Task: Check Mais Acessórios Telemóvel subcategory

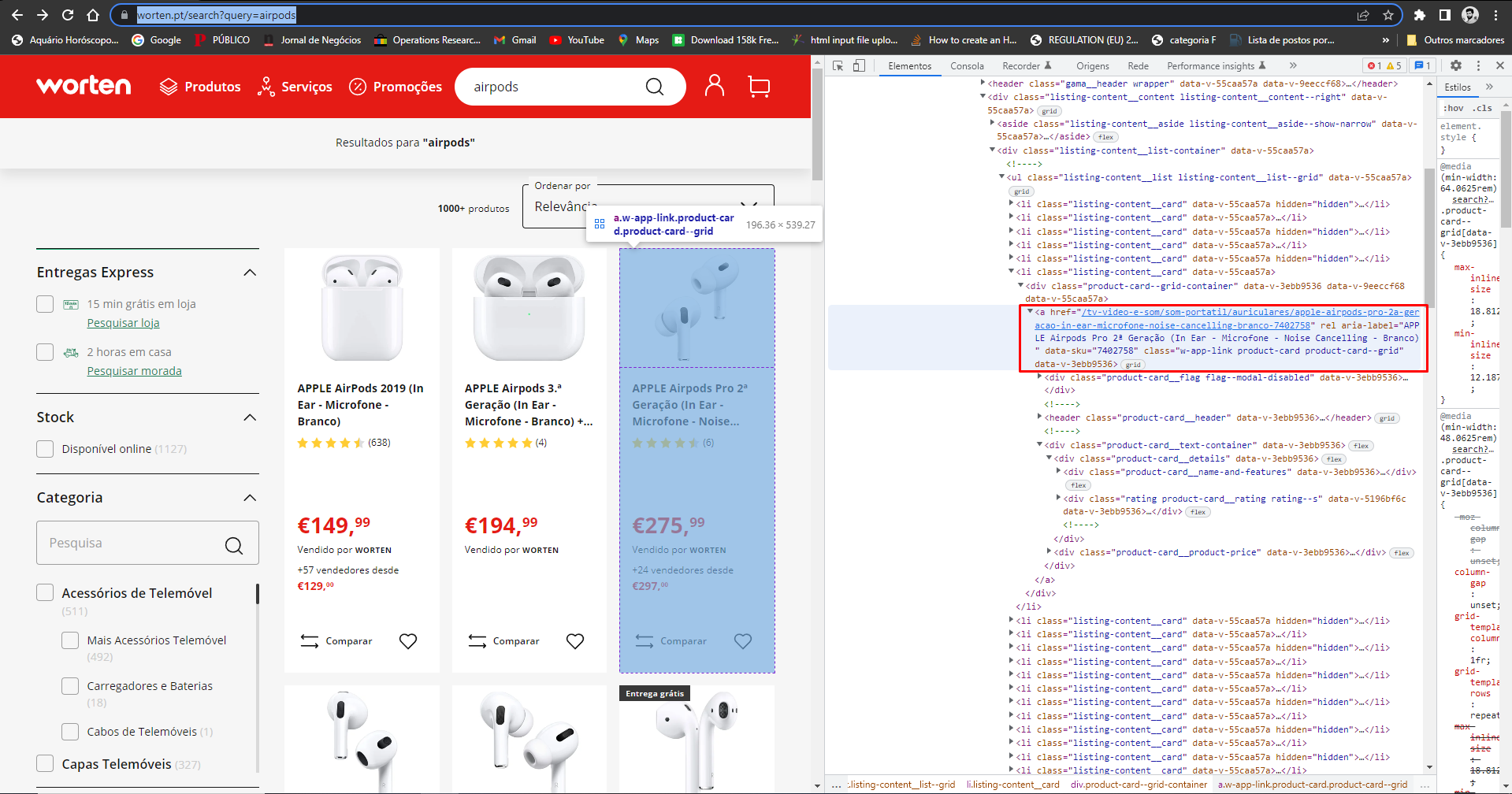Action: click(x=70, y=640)
